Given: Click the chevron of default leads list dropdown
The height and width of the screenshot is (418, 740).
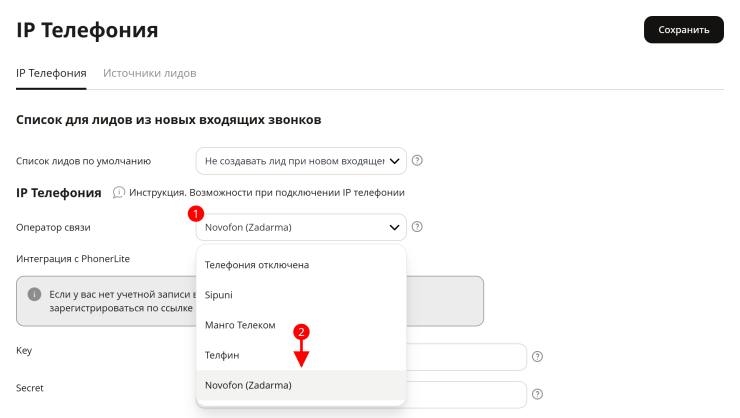Looking at the screenshot, I should [x=395, y=161].
